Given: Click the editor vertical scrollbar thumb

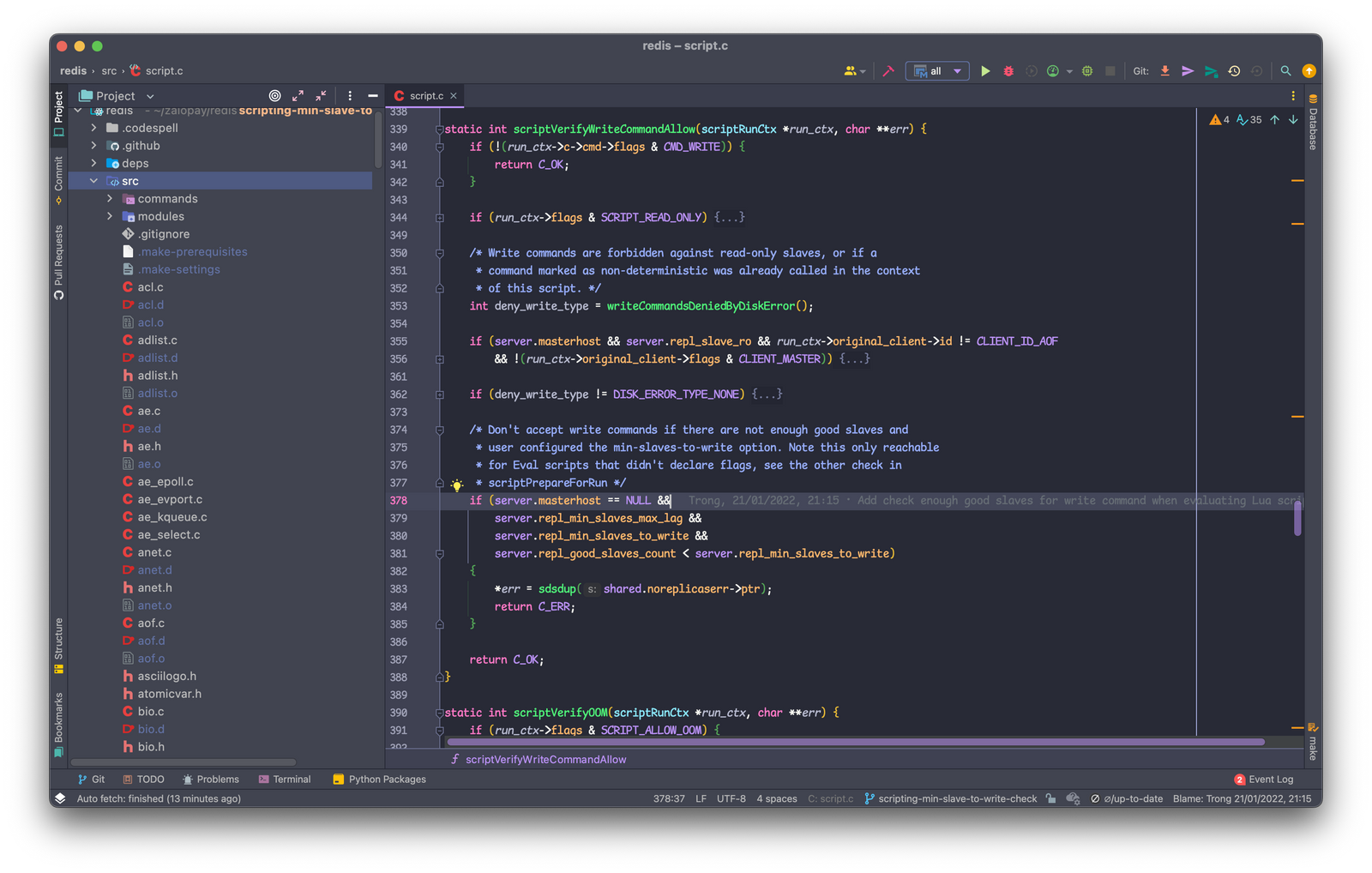Looking at the screenshot, I should (1297, 518).
